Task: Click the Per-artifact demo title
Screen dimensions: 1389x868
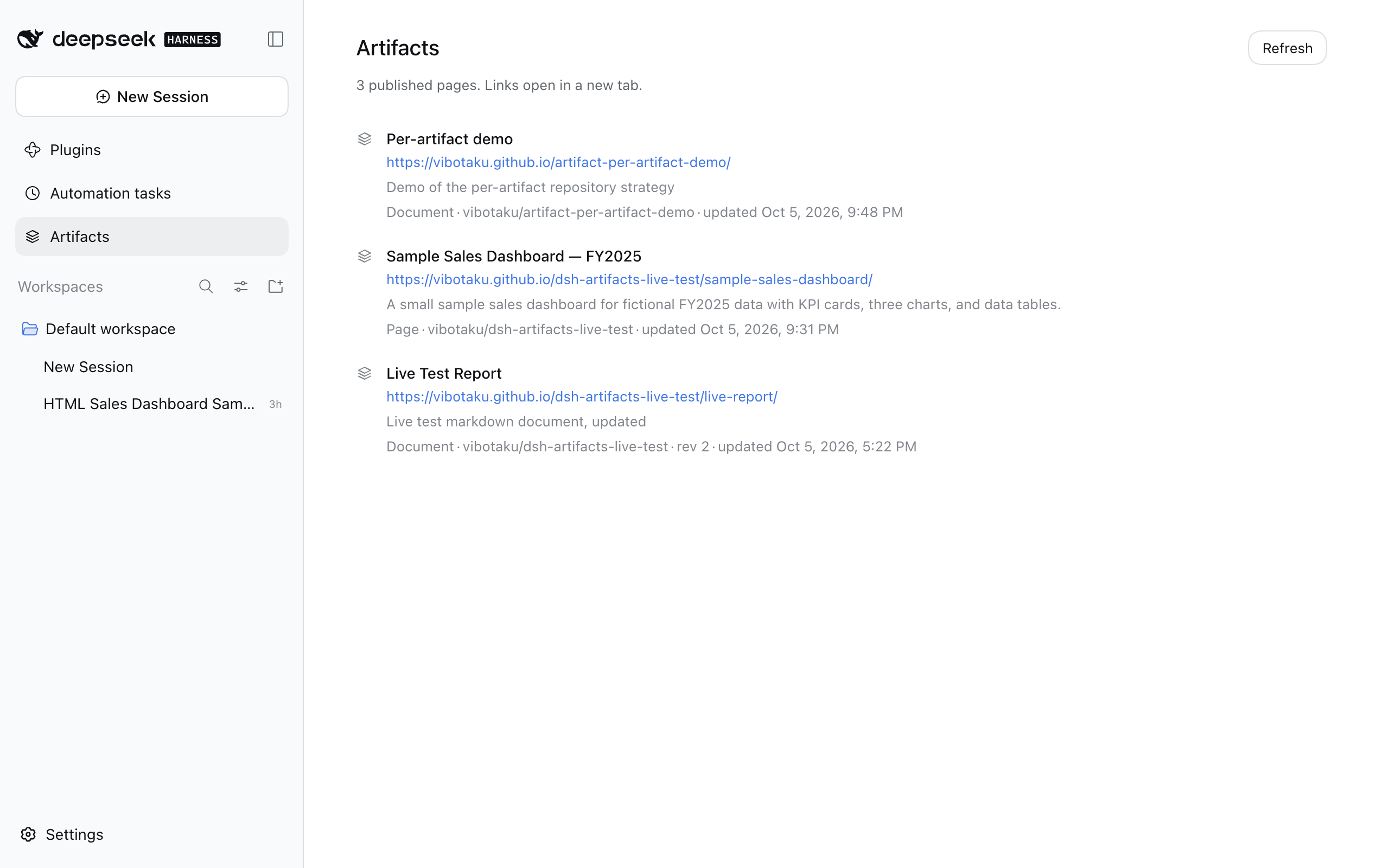Action: [449, 139]
